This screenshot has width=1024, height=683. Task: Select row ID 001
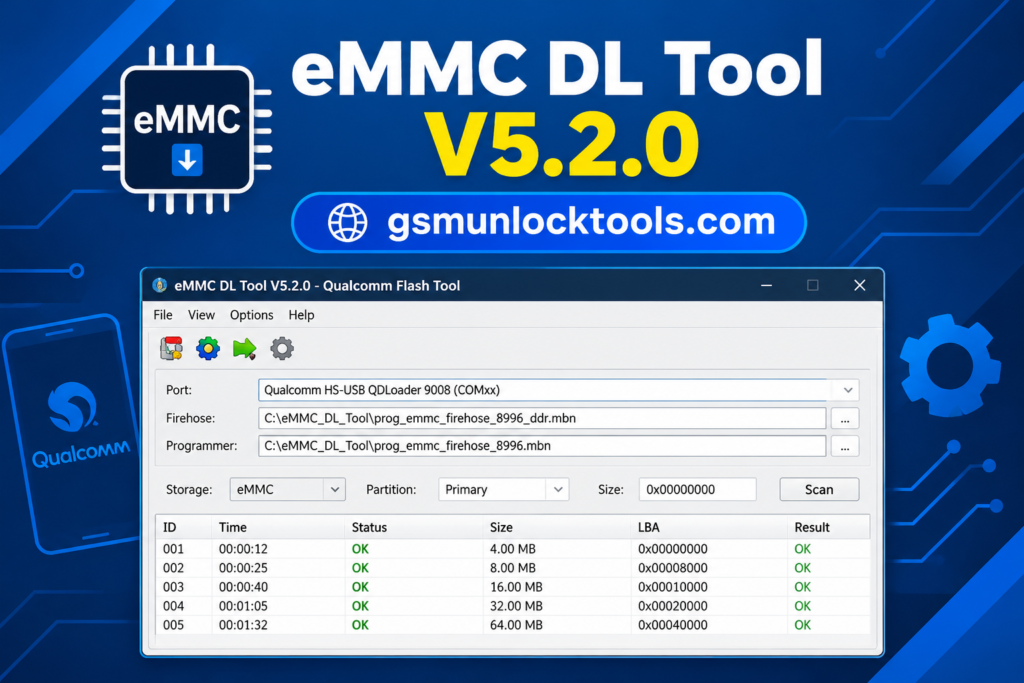coord(513,548)
